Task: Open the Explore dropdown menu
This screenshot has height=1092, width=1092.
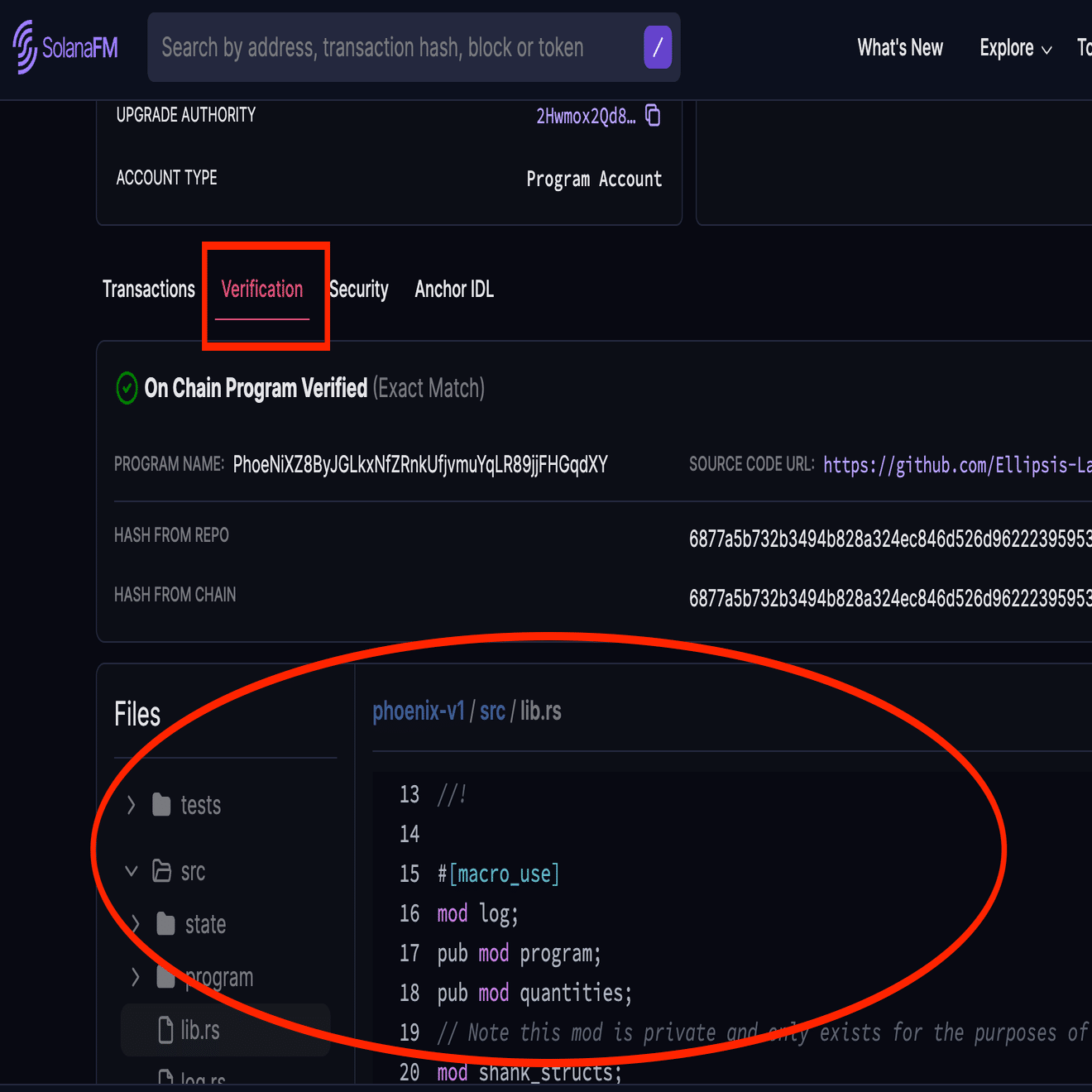Action: (x=1016, y=48)
